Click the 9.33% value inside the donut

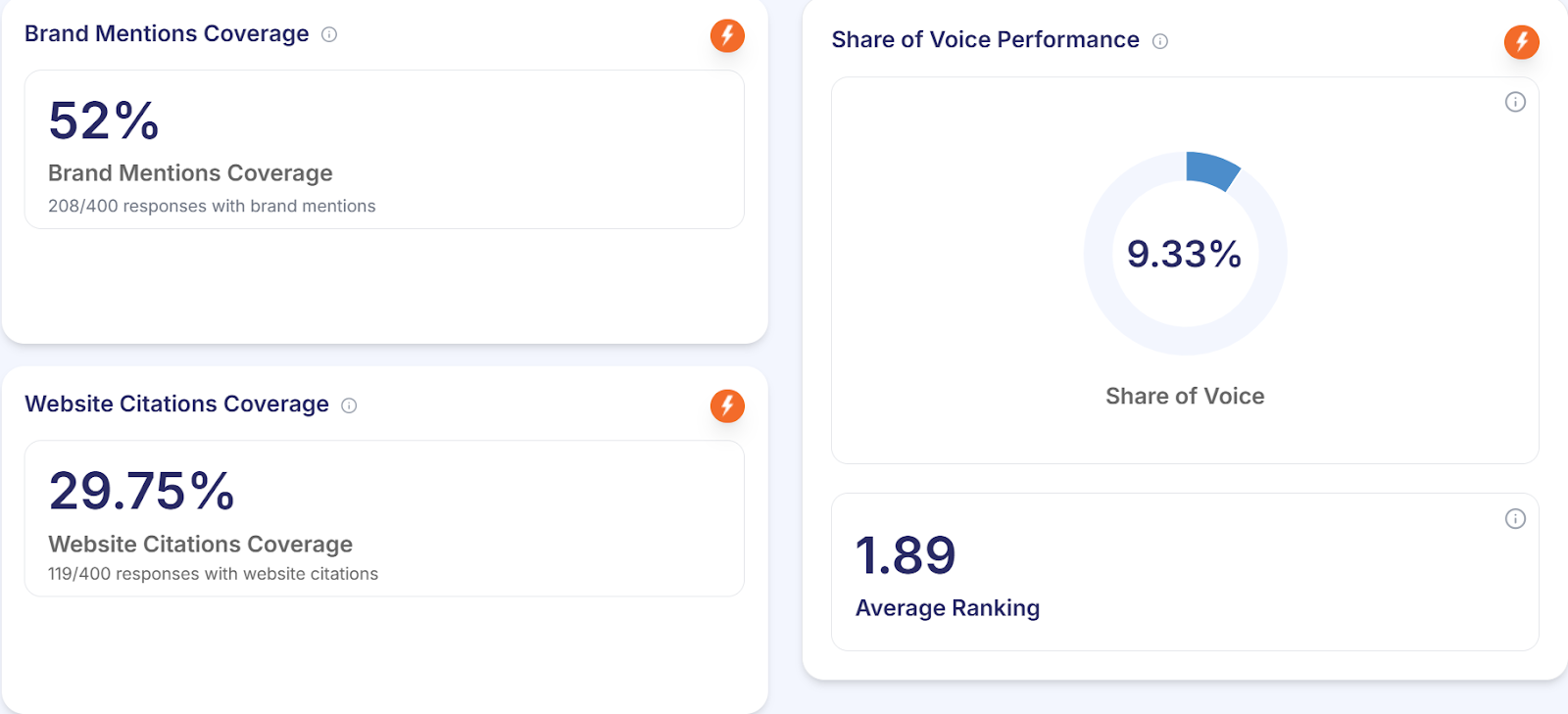click(1184, 254)
